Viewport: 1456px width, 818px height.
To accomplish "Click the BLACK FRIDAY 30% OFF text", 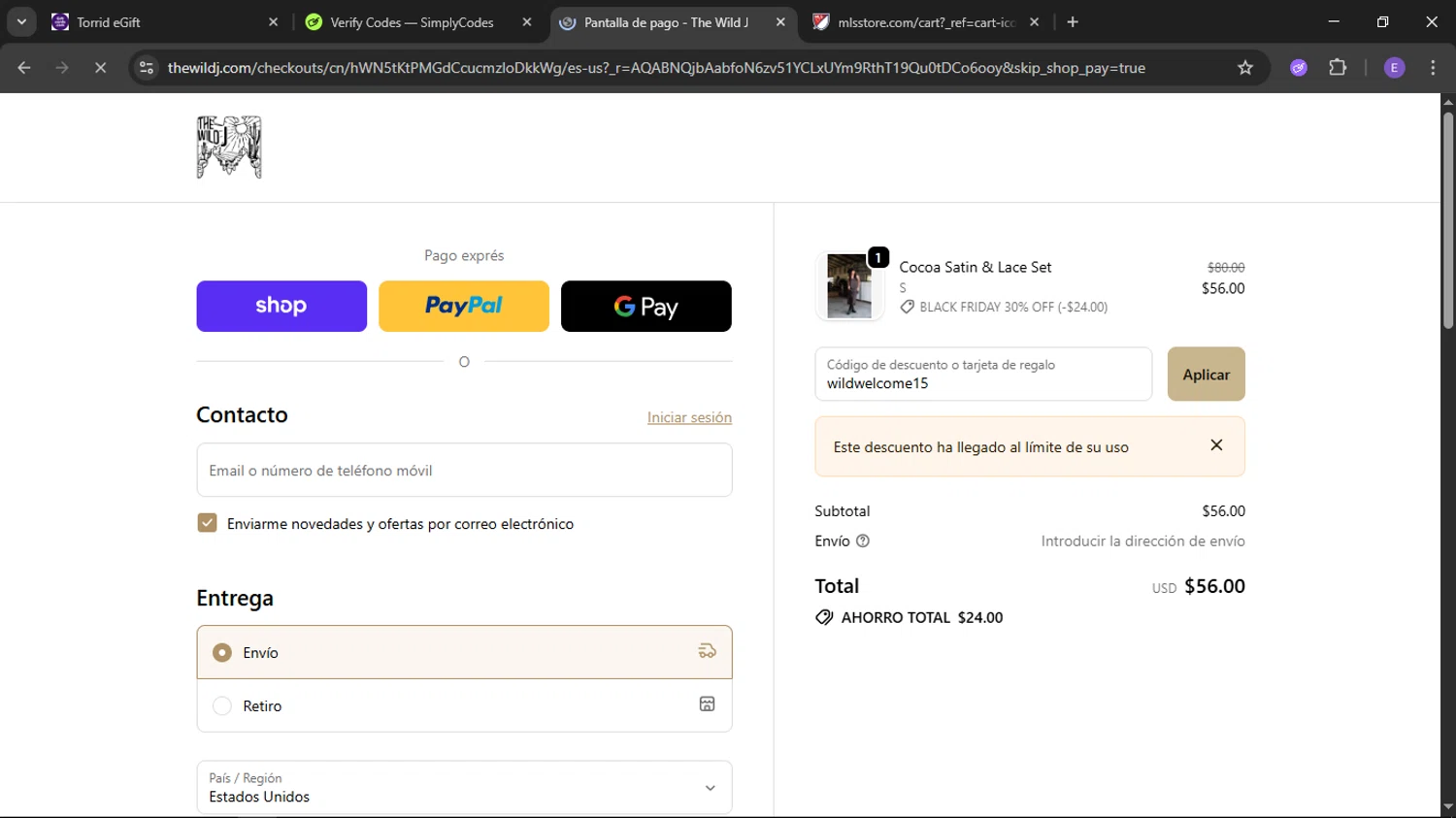I will coord(1013,307).
